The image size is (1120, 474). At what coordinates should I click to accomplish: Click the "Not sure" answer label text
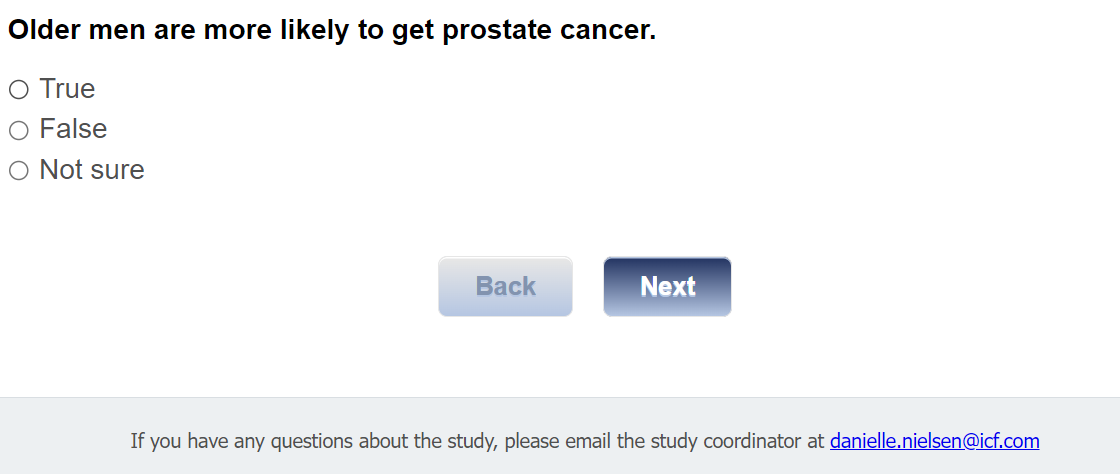(x=92, y=170)
